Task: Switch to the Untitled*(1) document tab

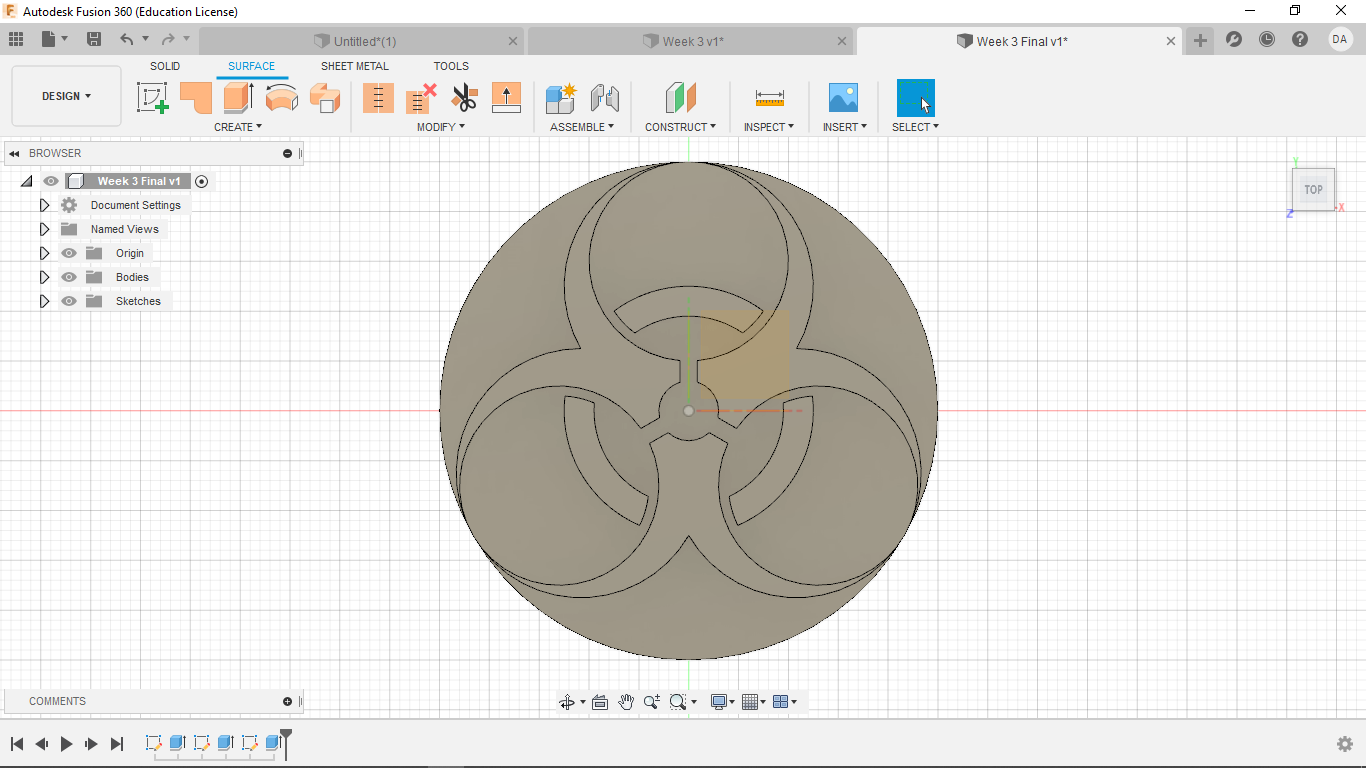Action: click(x=362, y=41)
